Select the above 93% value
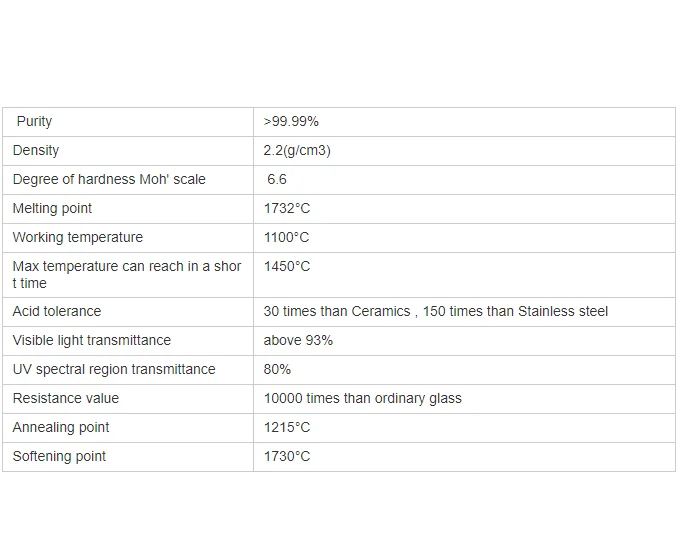Screen dimensions: 679x551 (298, 340)
